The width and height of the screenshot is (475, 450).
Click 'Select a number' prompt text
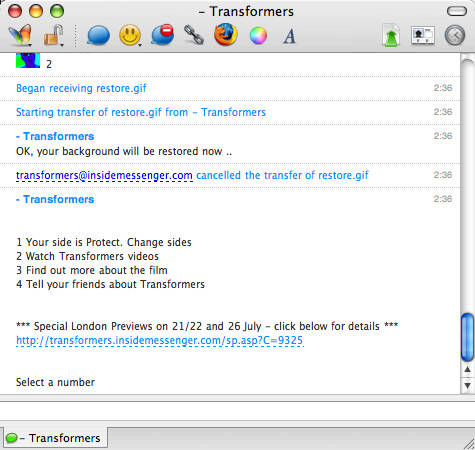pyautogui.click(x=55, y=382)
